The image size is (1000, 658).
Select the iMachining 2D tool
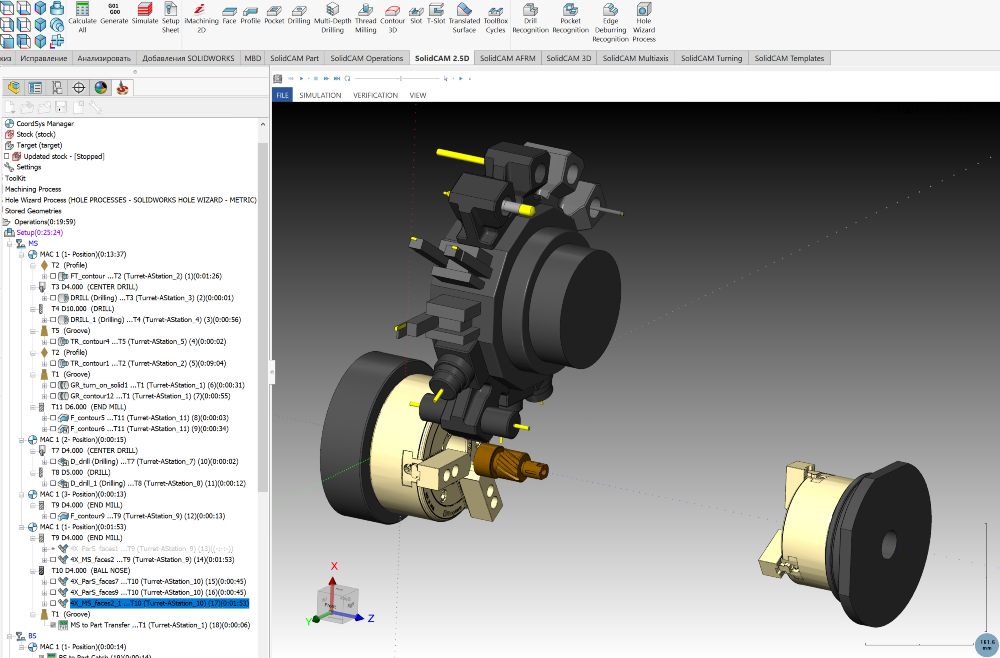200,18
